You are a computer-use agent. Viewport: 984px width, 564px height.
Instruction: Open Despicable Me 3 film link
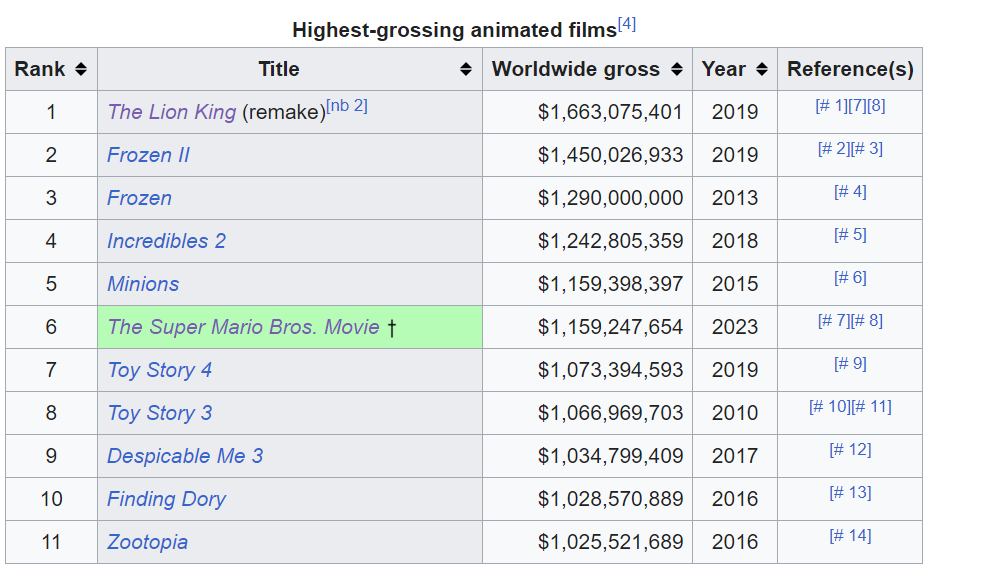185,456
